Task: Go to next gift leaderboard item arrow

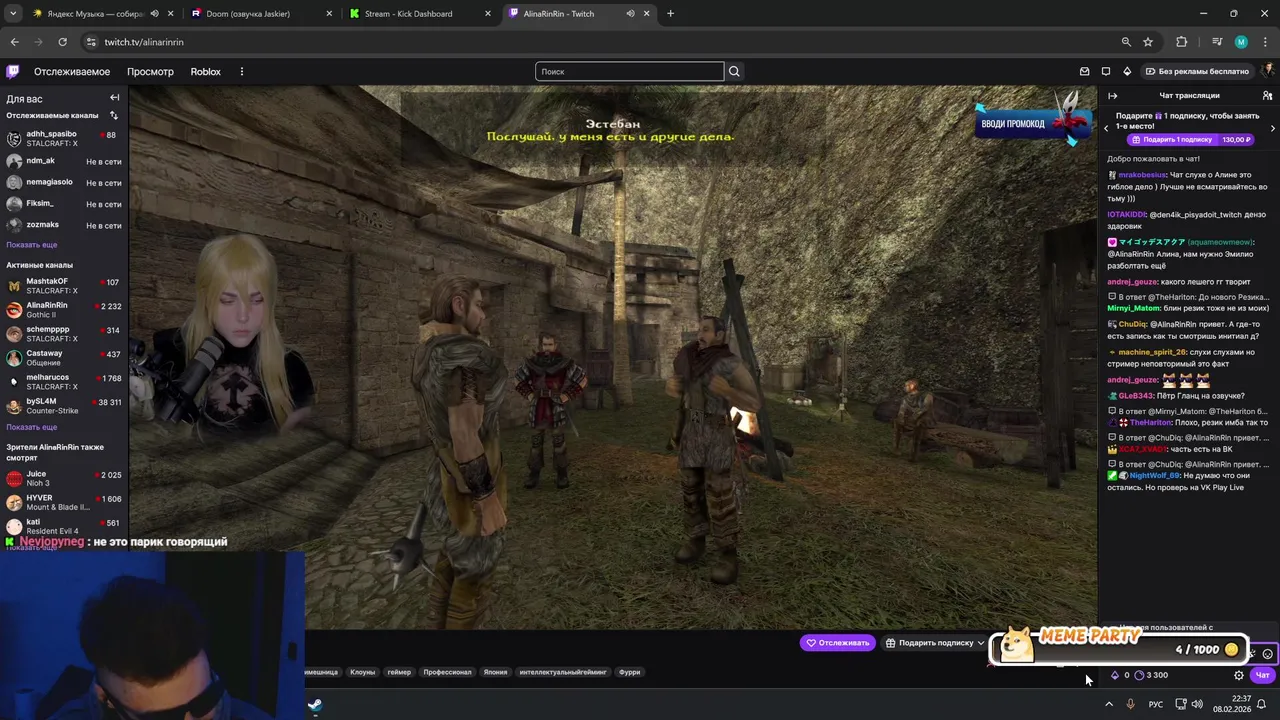Action: coord(1272,128)
